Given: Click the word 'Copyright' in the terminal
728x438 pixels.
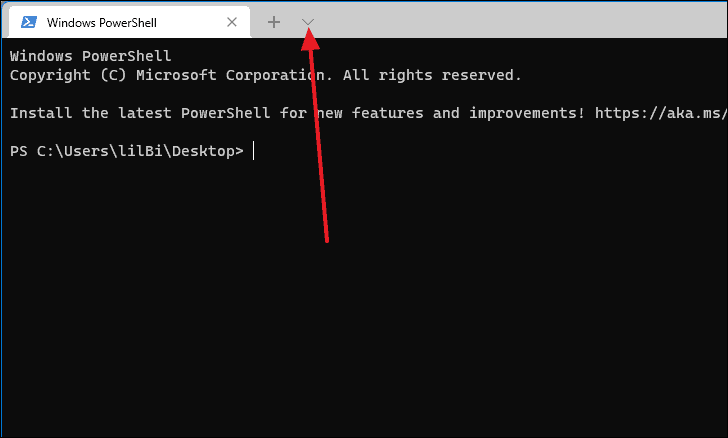Looking at the screenshot, I should (50, 75).
